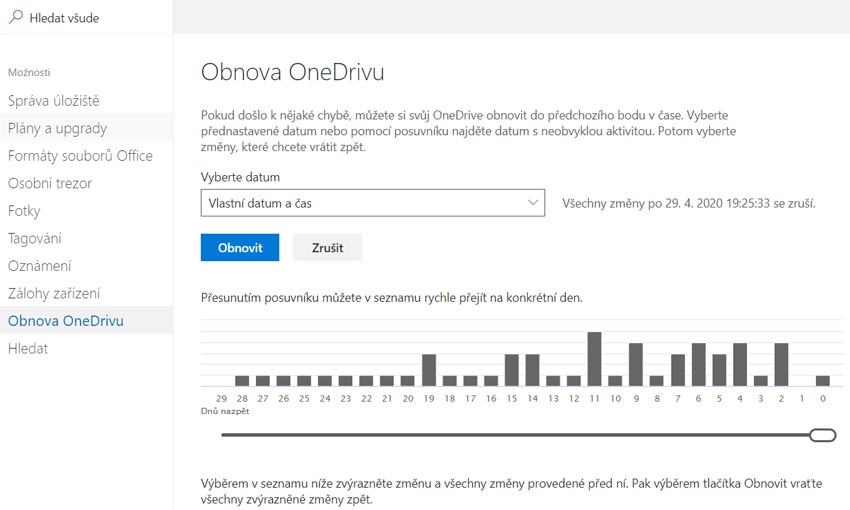Click the Dnů nazpět axis caption
This screenshot has width=850, height=510.
pyautogui.click(x=225, y=411)
